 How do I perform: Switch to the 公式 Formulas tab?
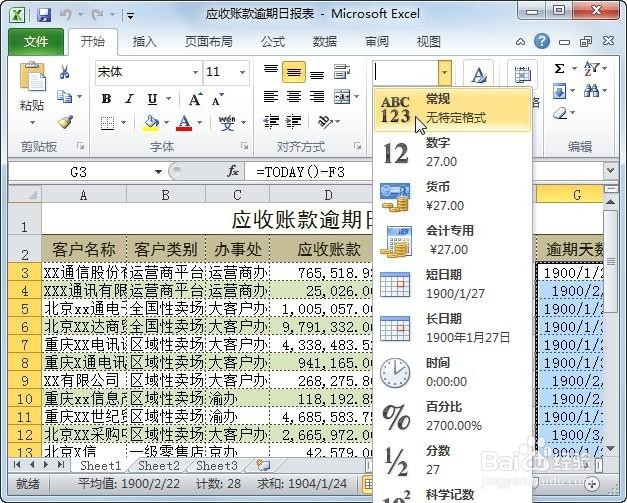point(273,42)
